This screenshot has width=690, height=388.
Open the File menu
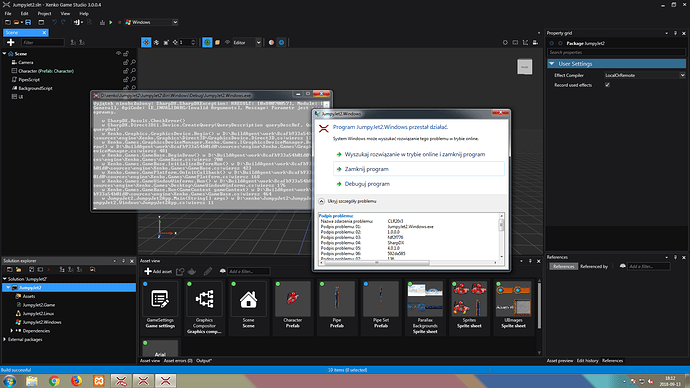8,14
